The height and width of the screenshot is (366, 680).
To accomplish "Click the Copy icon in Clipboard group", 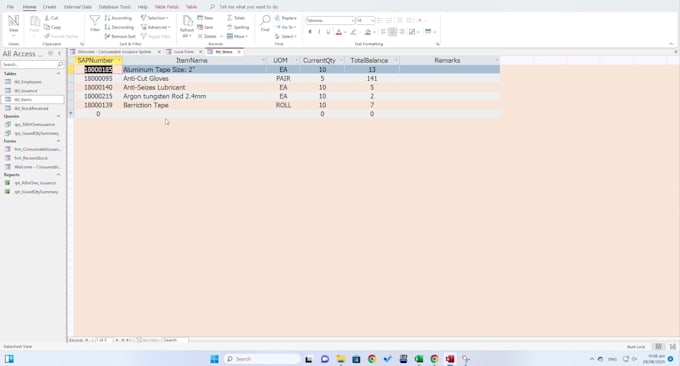I will [x=47, y=27].
